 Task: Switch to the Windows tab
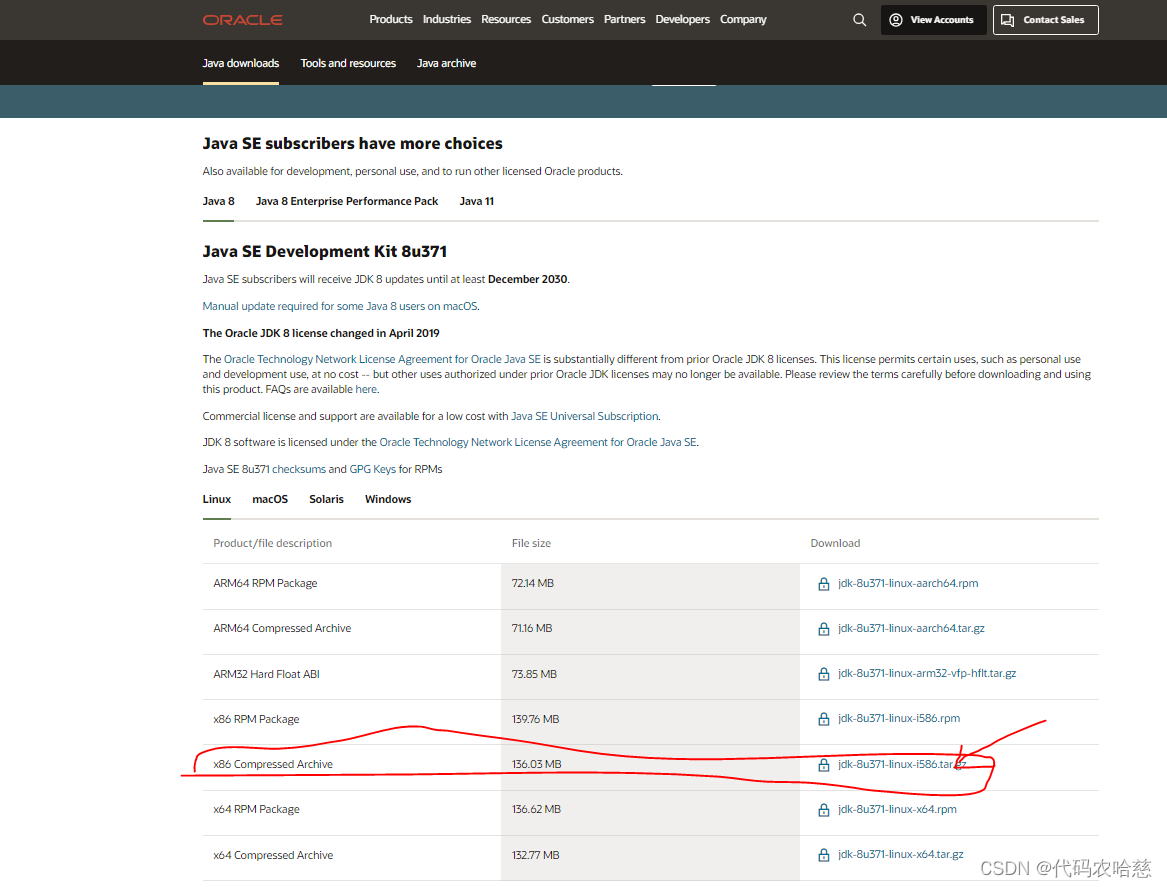pyautogui.click(x=388, y=499)
